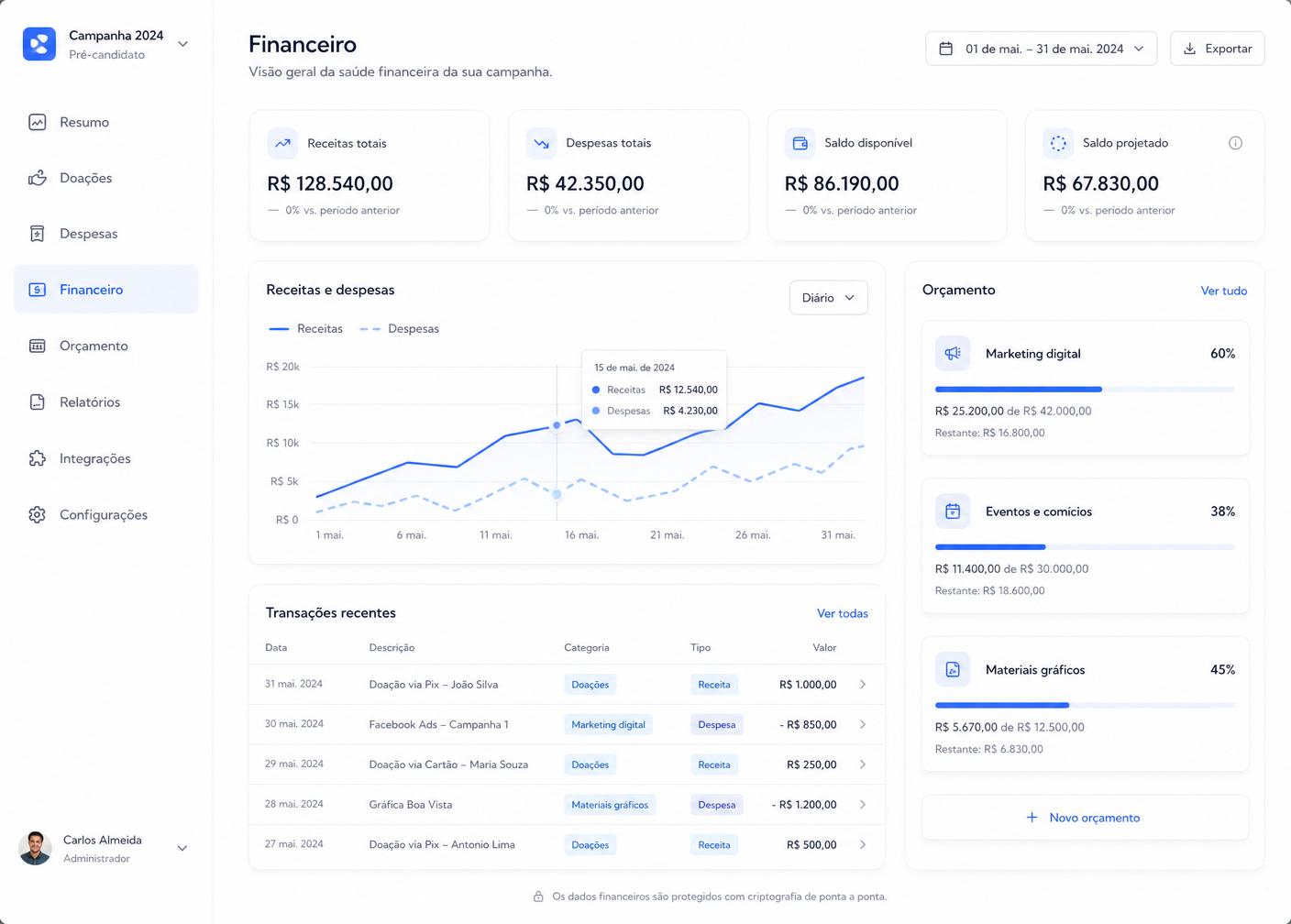The image size is (1291, 924).
Task: Open the Diário chart interval dropdown
Action: point(828,298)
